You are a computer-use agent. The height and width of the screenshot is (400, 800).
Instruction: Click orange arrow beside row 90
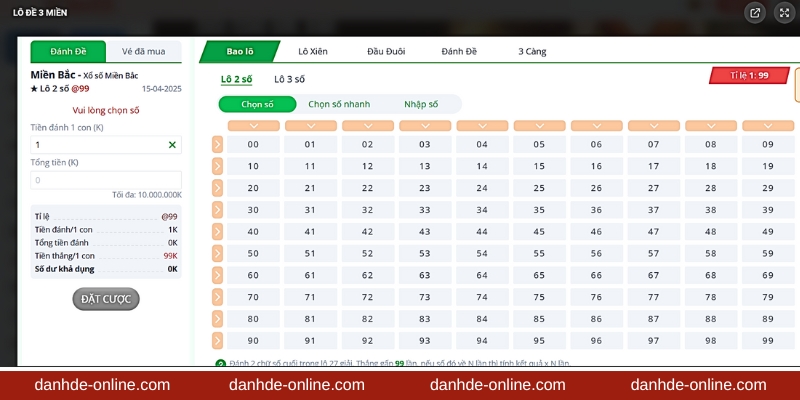tap(217, 341)
